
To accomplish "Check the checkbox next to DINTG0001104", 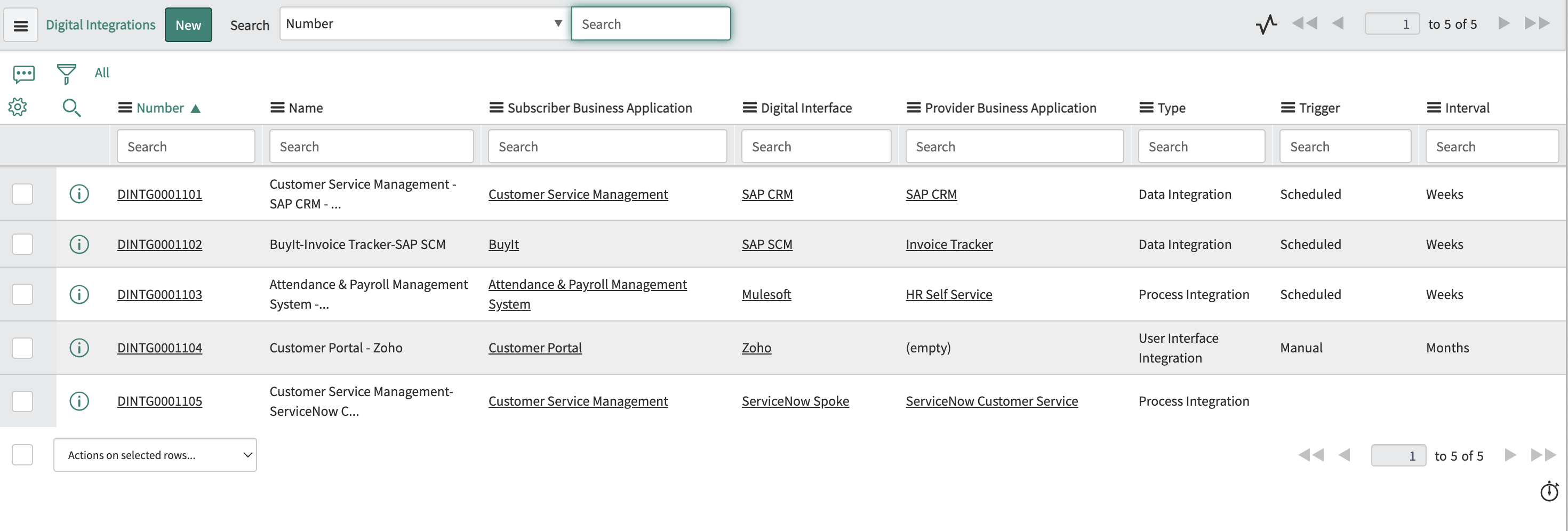I will (22, 347).
